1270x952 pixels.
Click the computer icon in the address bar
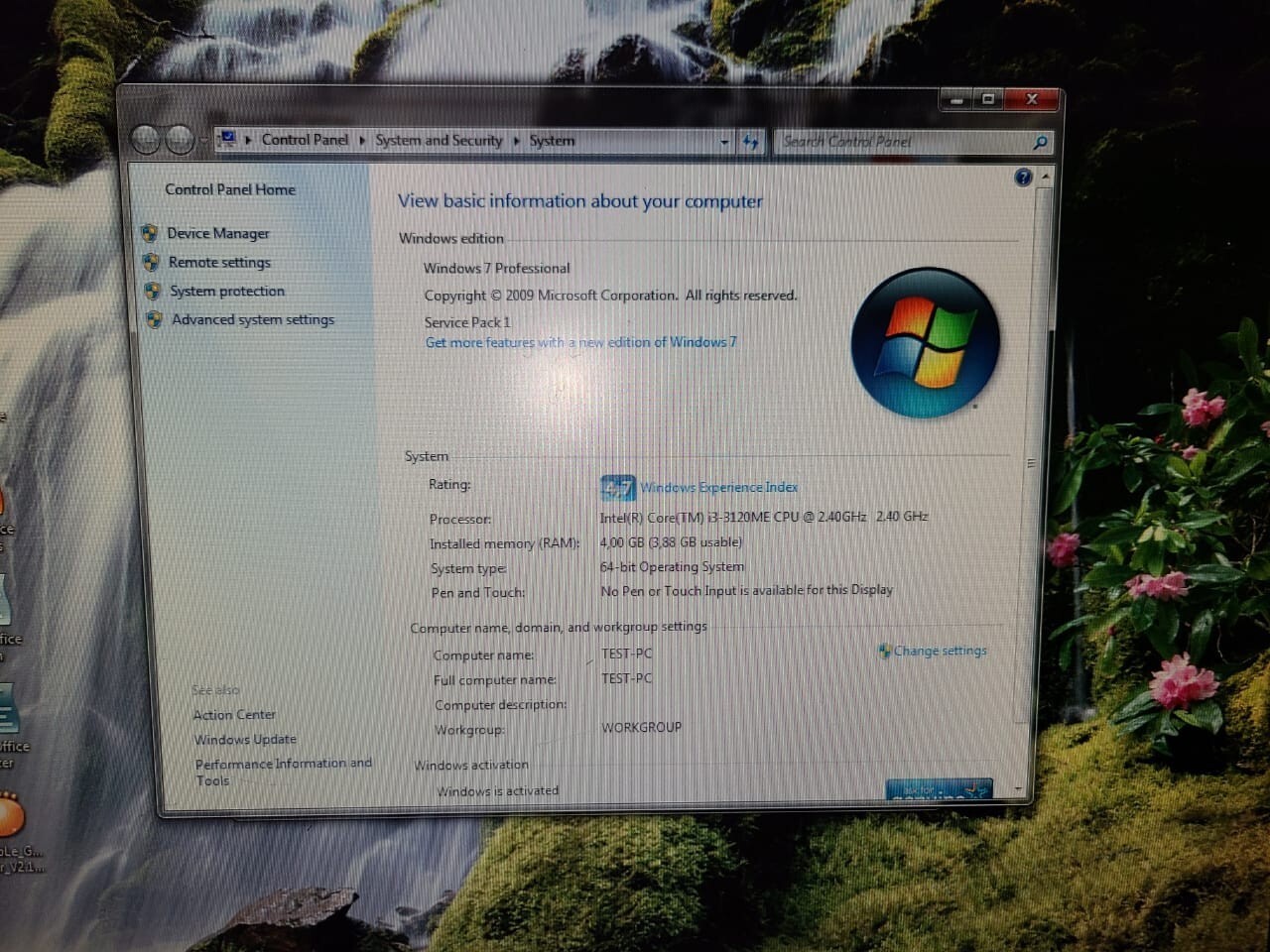227,138
